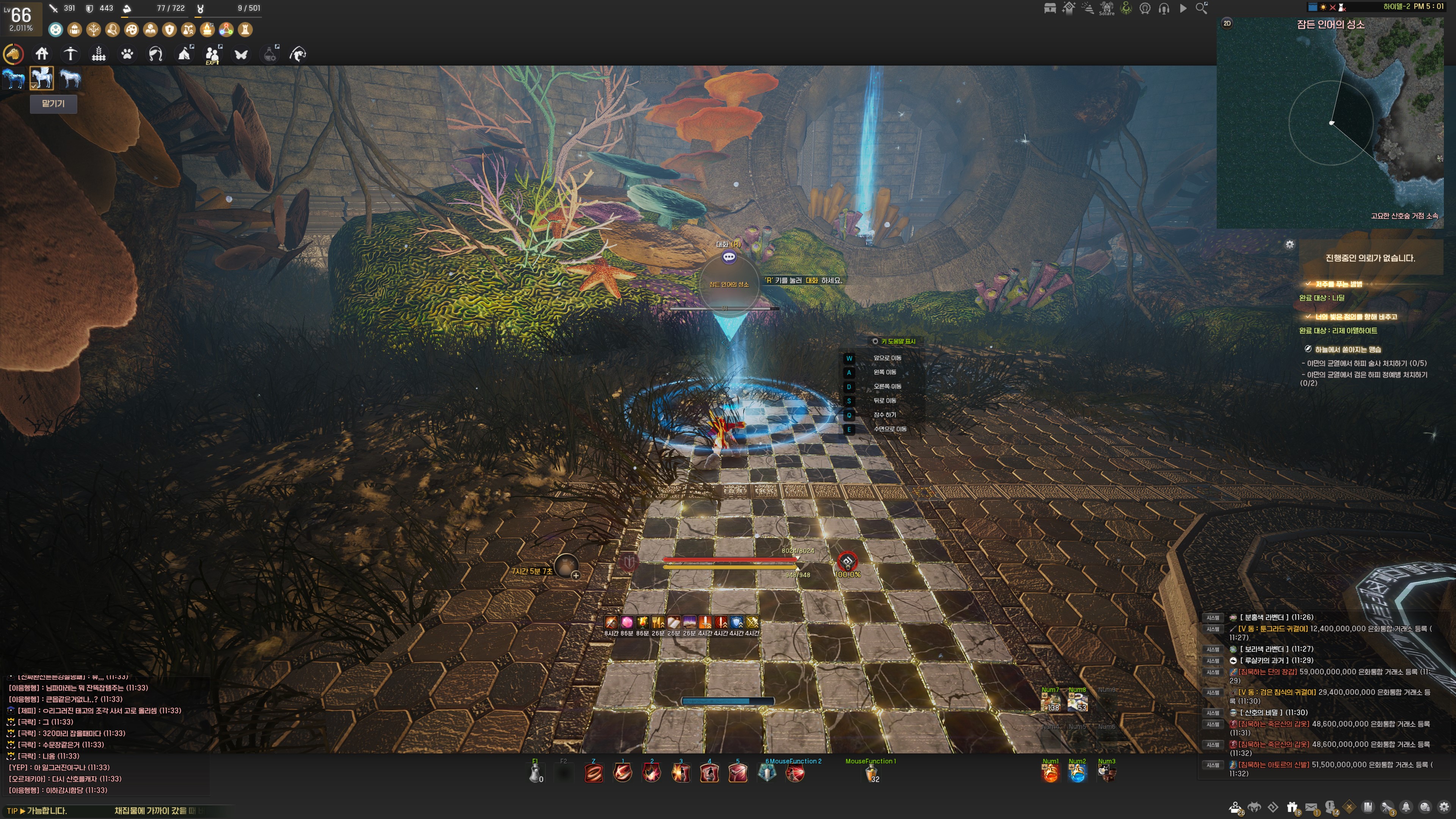Open the gear settings icon bottom right
This screenshot has height=819, width=1456.
1444,807
